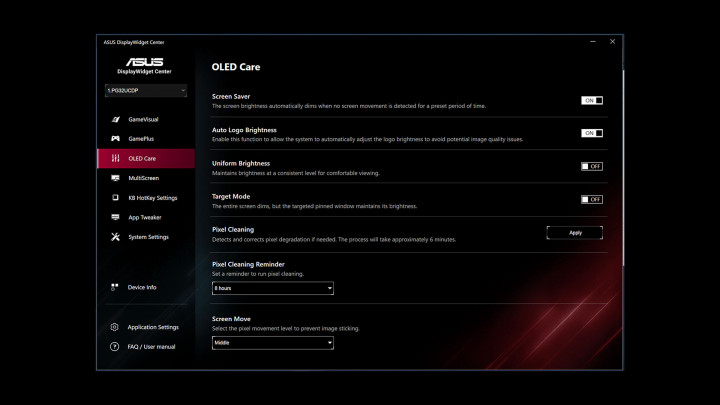Turn on the Target Mode switch
Viewport: 720px width, 405px height.
(x=592, y=199)
